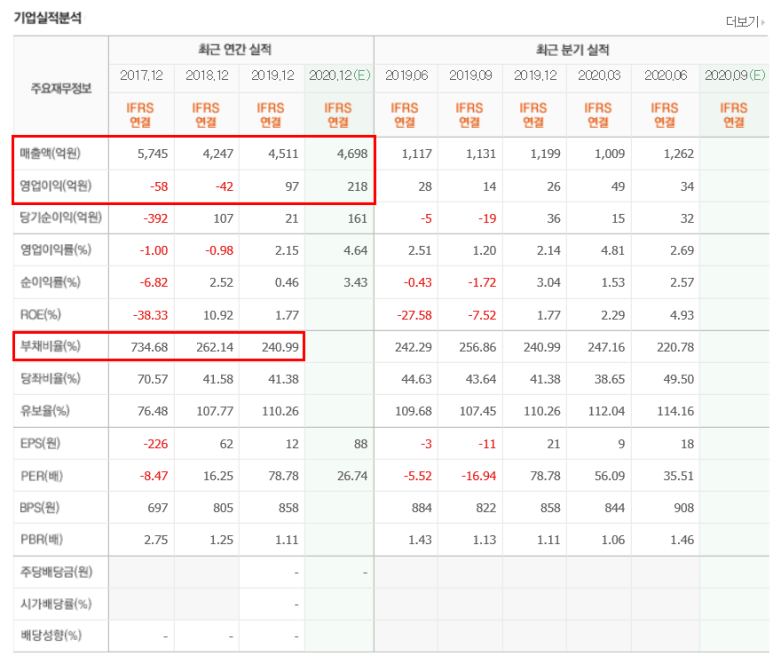Click the -226 EPS value
Viewport: 773px width, 656px height.
[155, 445]
